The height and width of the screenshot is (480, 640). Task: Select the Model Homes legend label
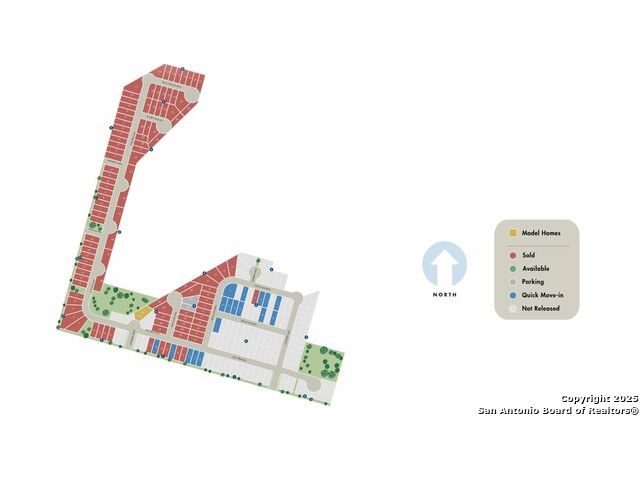tap(541, 233)
